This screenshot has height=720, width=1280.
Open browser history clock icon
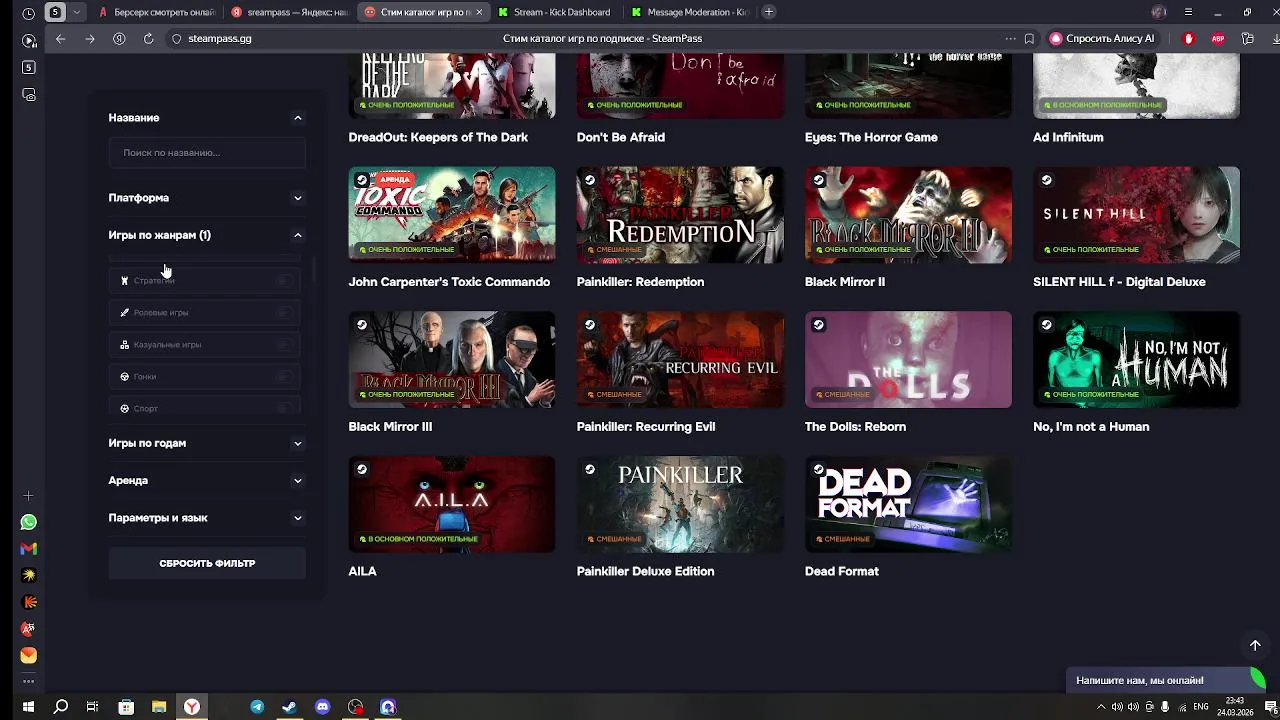[28, 13]
